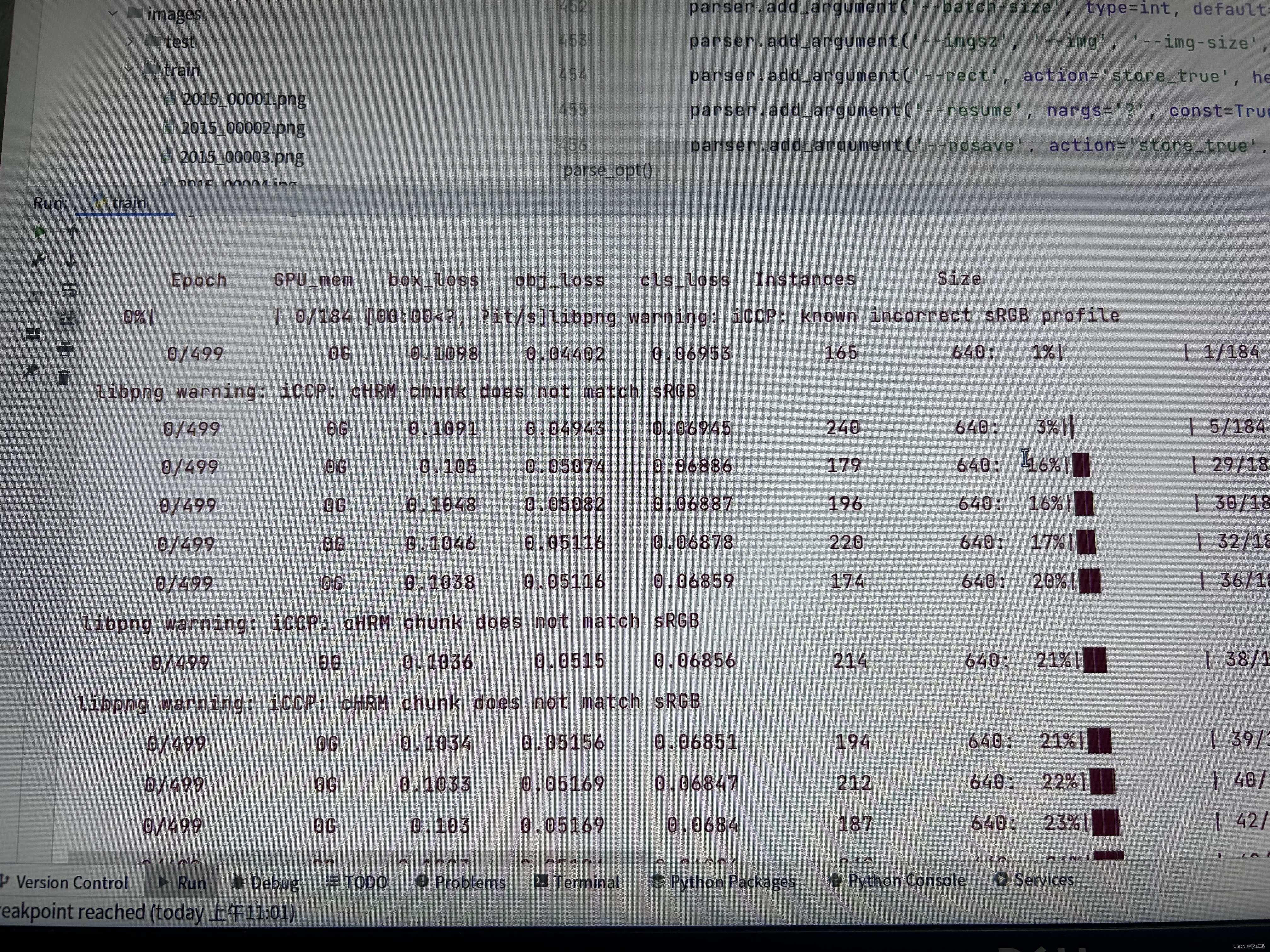The height and width of the screenshot is (952, 1270).
Task: Clear console output with trash icon
Action: tap(64, 377)
